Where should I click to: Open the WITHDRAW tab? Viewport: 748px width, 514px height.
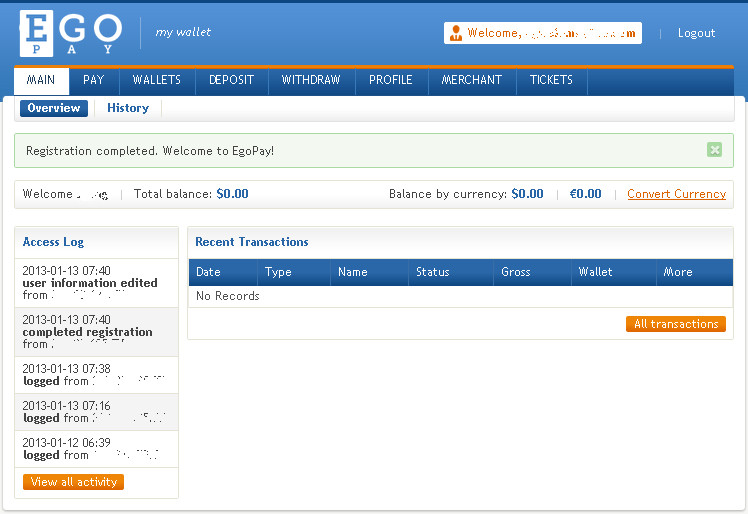[x=311, y=80]
